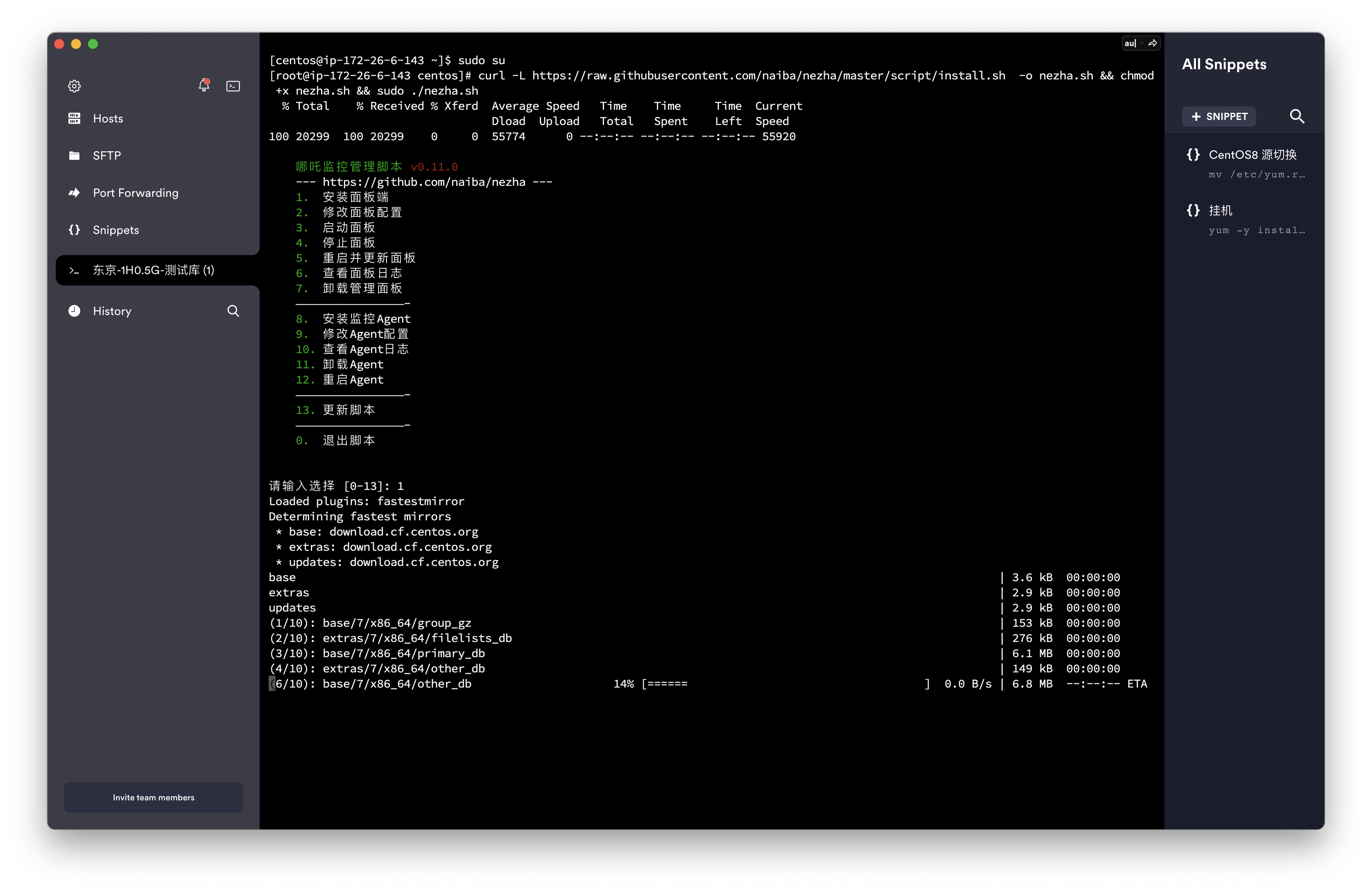Click the green title 哪吒监控管理脚本
1372x892 pixels.
coord(349,167)
